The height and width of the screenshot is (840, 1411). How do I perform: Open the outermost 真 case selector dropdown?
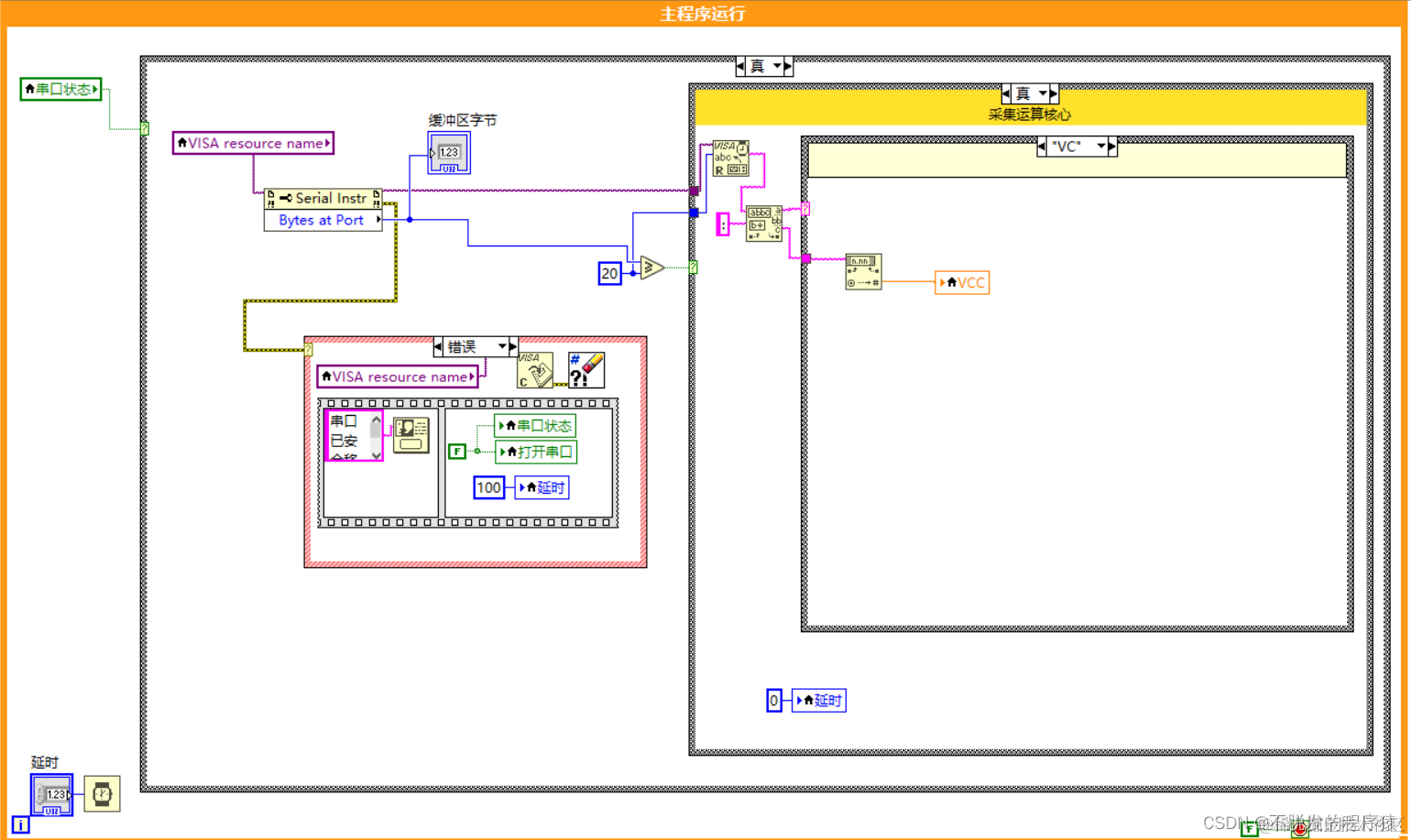pyautogui.click(x=777, y=66)
